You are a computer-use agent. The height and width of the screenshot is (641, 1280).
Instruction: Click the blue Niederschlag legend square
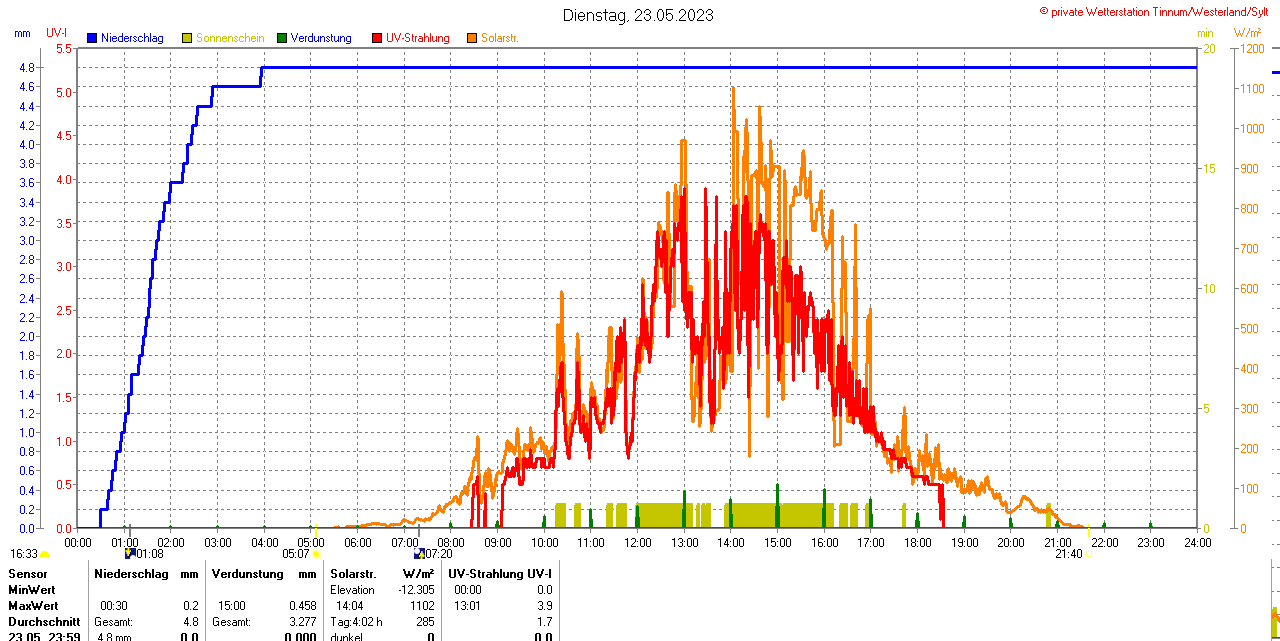pyautogui.click(x=93, y=38)
